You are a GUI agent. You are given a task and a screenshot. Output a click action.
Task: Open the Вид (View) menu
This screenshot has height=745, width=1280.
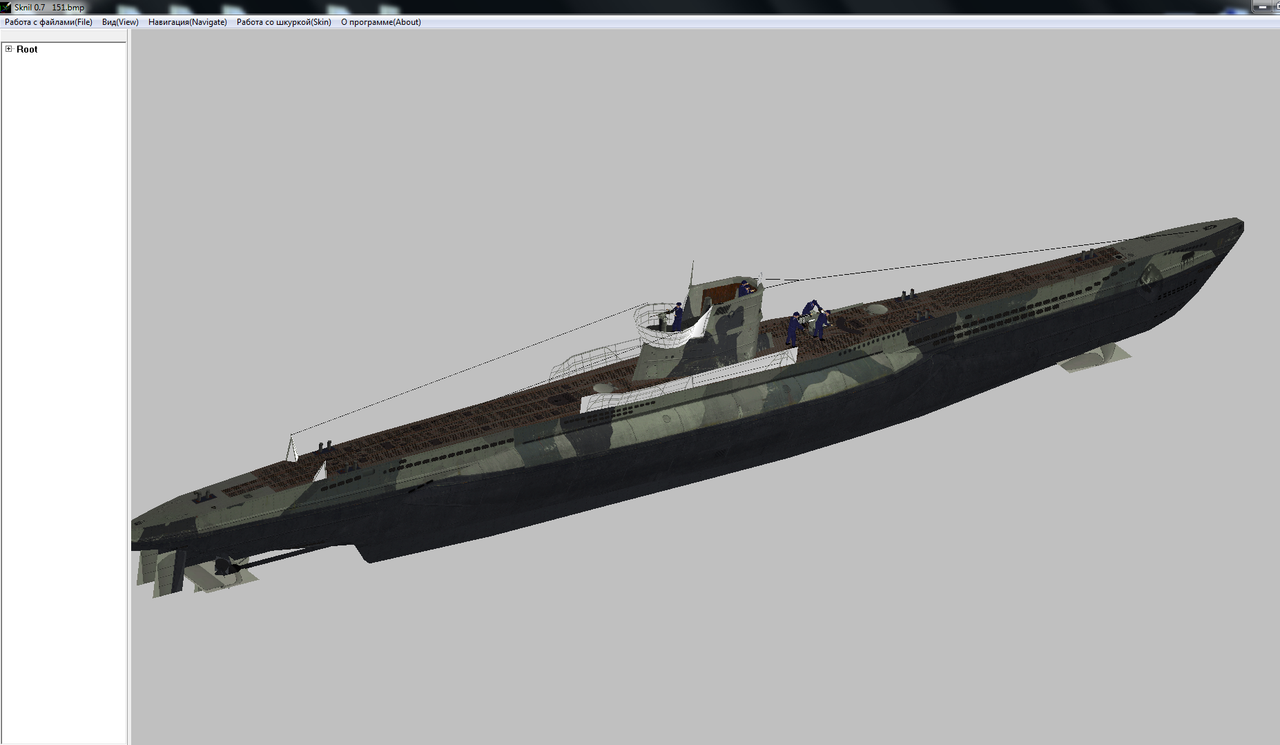point(120,22)
